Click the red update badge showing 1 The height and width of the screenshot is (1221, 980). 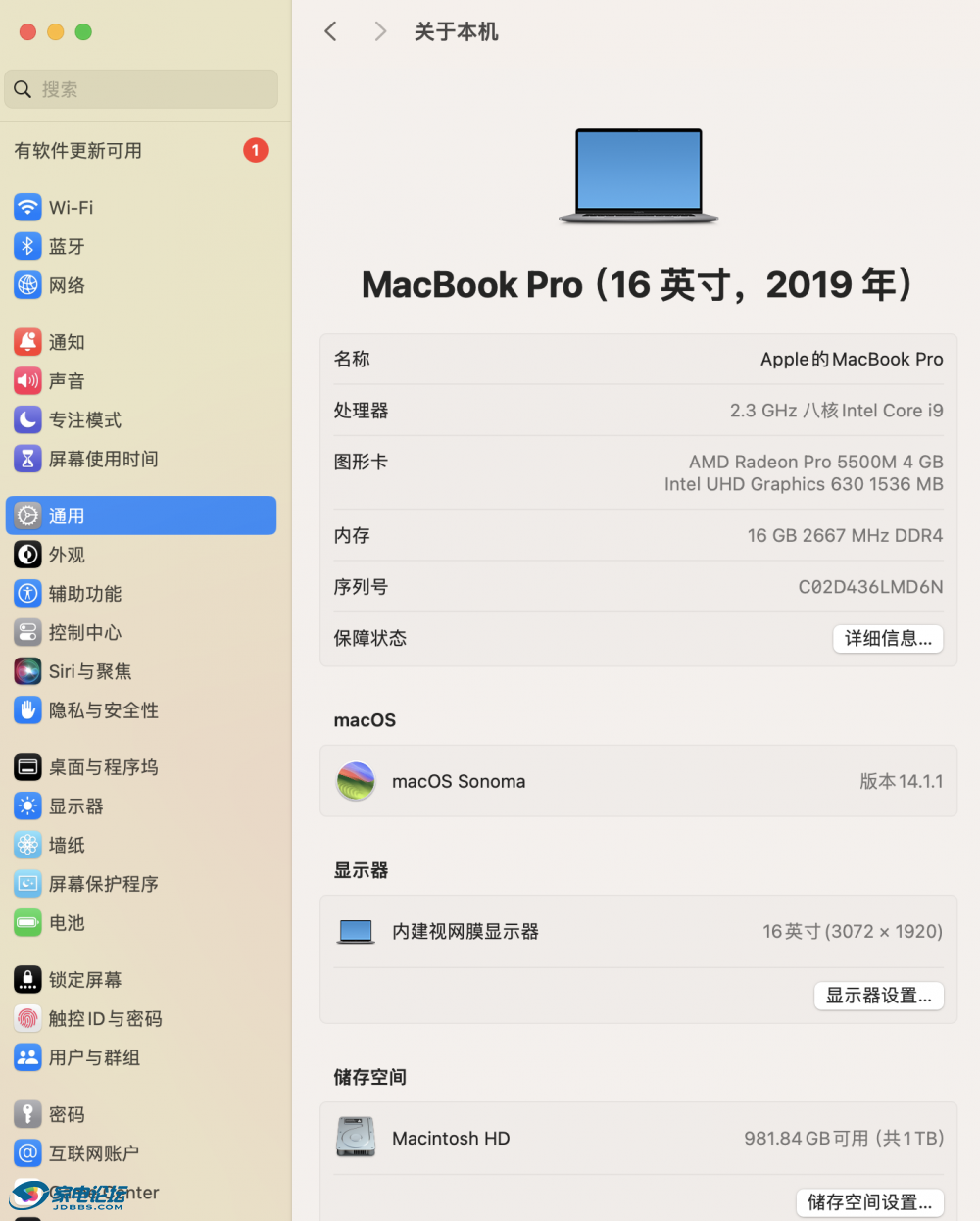(x=256, y=150)
